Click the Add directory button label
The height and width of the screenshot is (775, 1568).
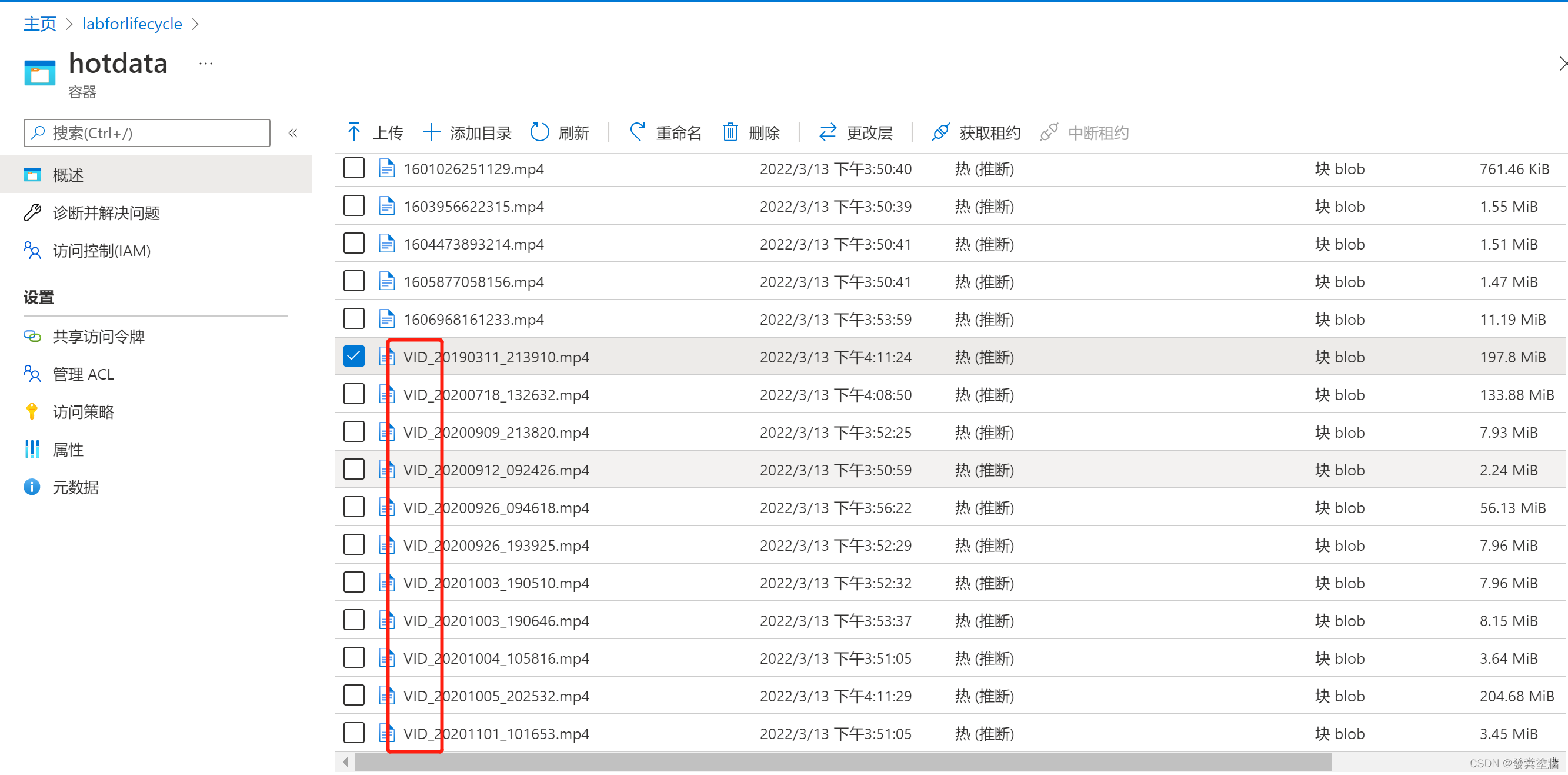click(x=481, y=133)
